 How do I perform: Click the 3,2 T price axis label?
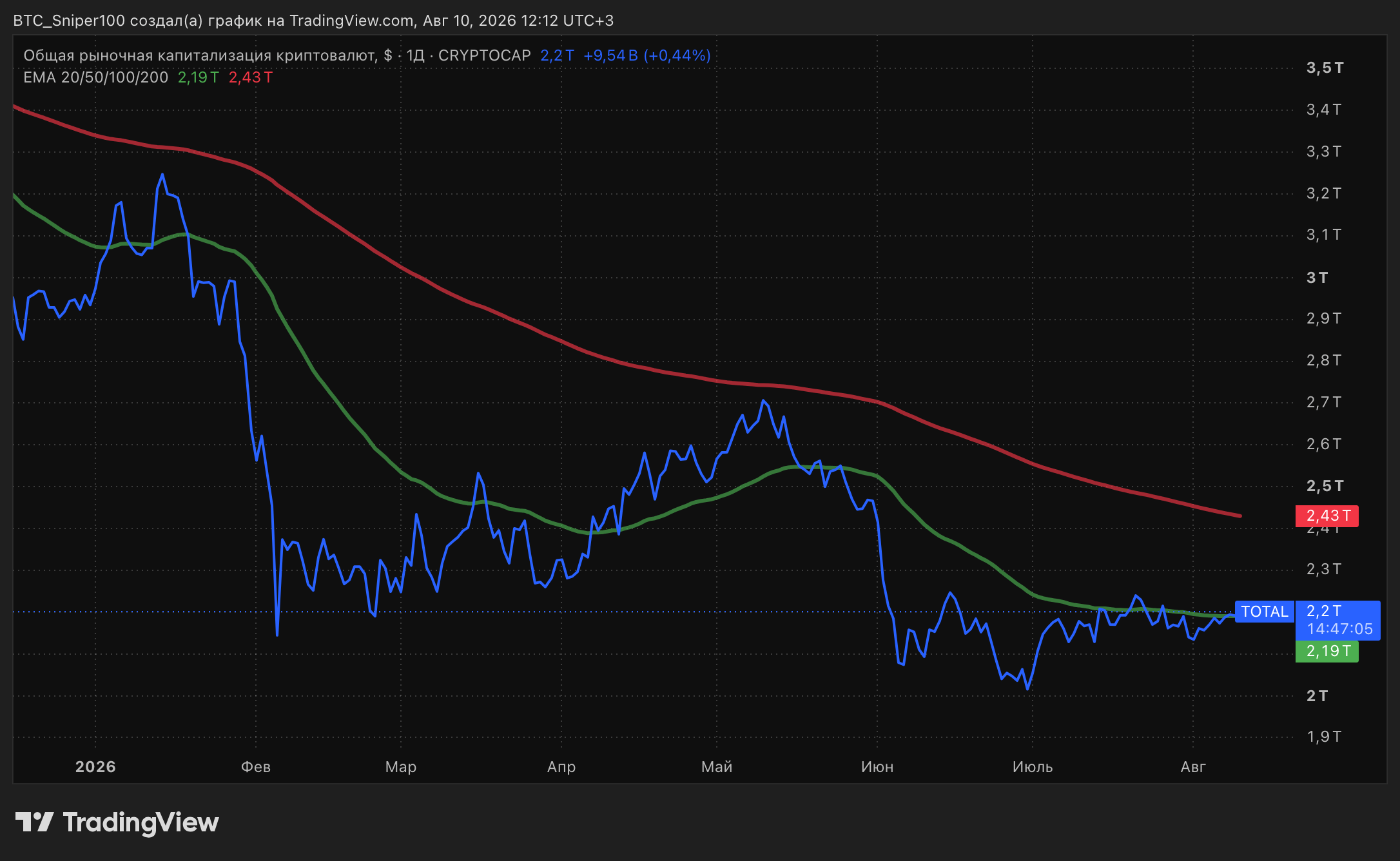pyautogui.click(x=1324, y=193)
